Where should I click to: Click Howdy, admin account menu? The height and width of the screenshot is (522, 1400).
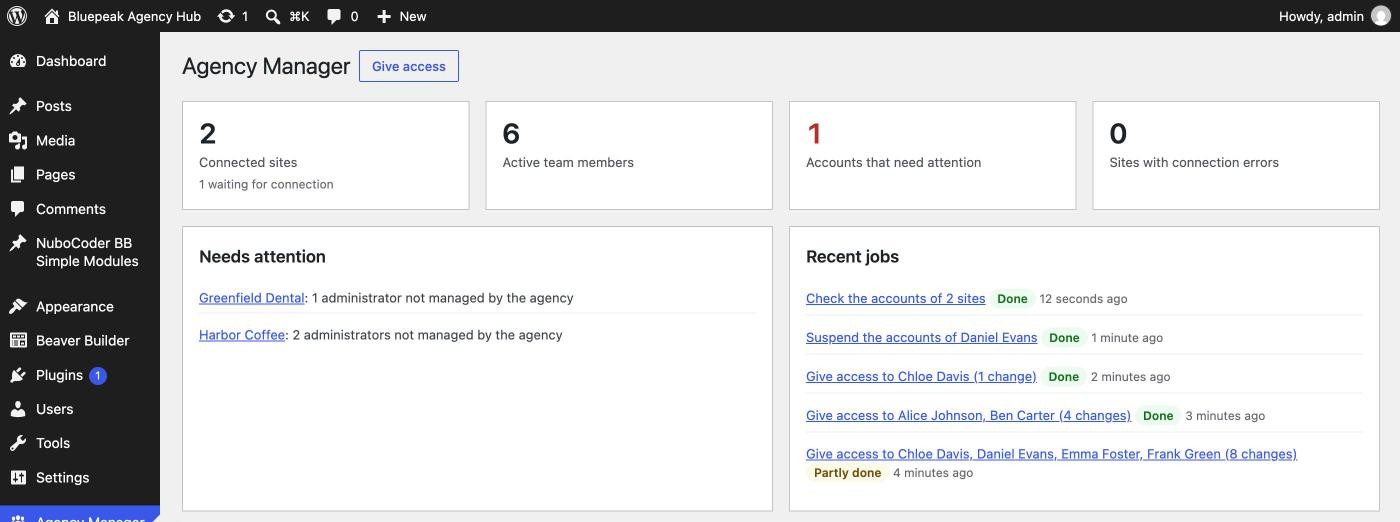pyautogui.click(x=1334, y=16)
